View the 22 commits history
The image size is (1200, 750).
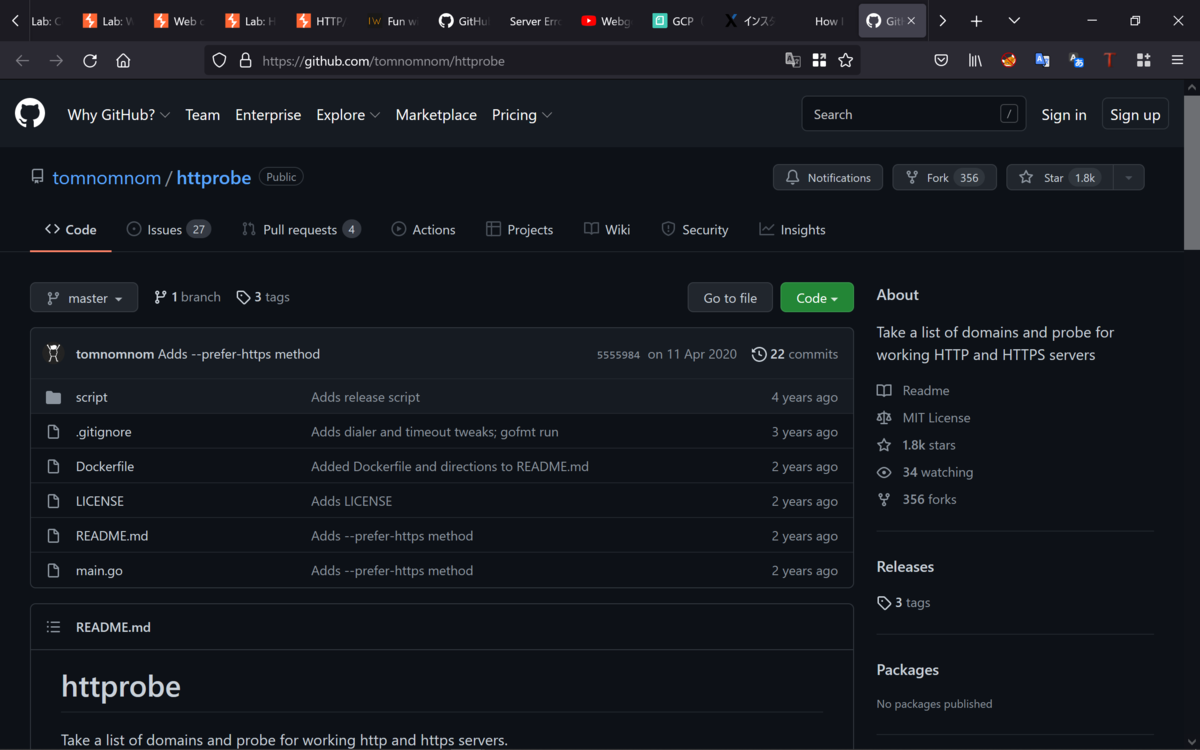click(x=795, y=354)
